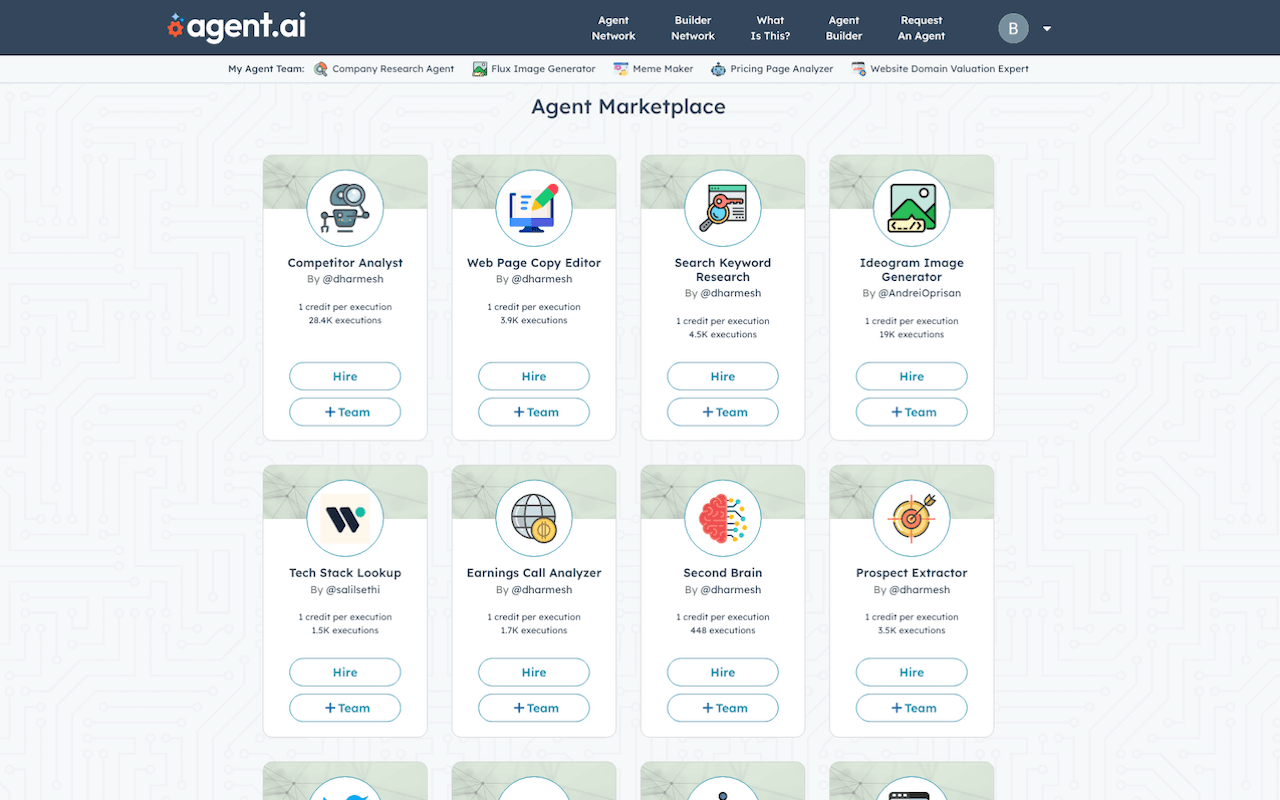The height and width of the screenshot is (800, 1280).
Task: Open the Website Domain Valuation Expert icon
Action: click(x=857, y=68)
